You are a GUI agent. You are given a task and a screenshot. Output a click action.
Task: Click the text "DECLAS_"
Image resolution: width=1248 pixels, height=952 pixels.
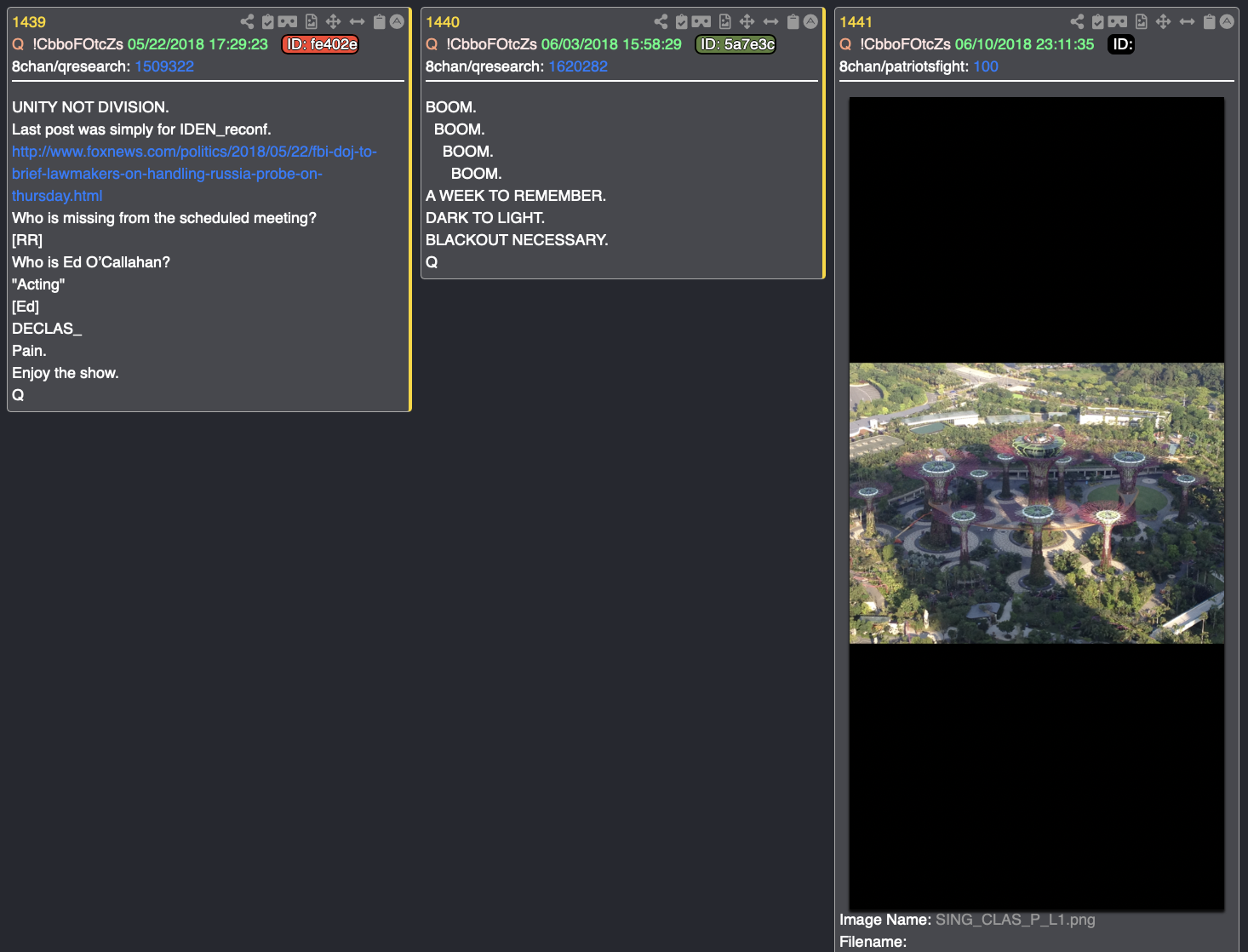click(x=47, y=329)
